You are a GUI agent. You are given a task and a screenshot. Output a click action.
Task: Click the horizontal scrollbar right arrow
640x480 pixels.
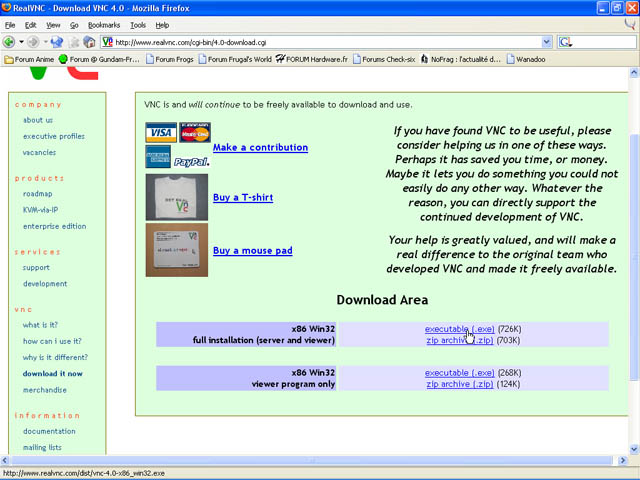click(x=623, y=460)
